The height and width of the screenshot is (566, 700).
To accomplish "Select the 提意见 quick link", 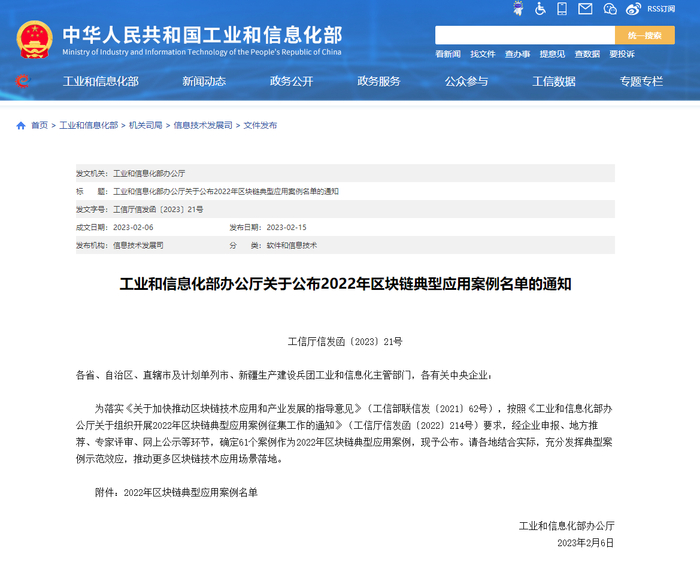I will (x=552, y=54).
